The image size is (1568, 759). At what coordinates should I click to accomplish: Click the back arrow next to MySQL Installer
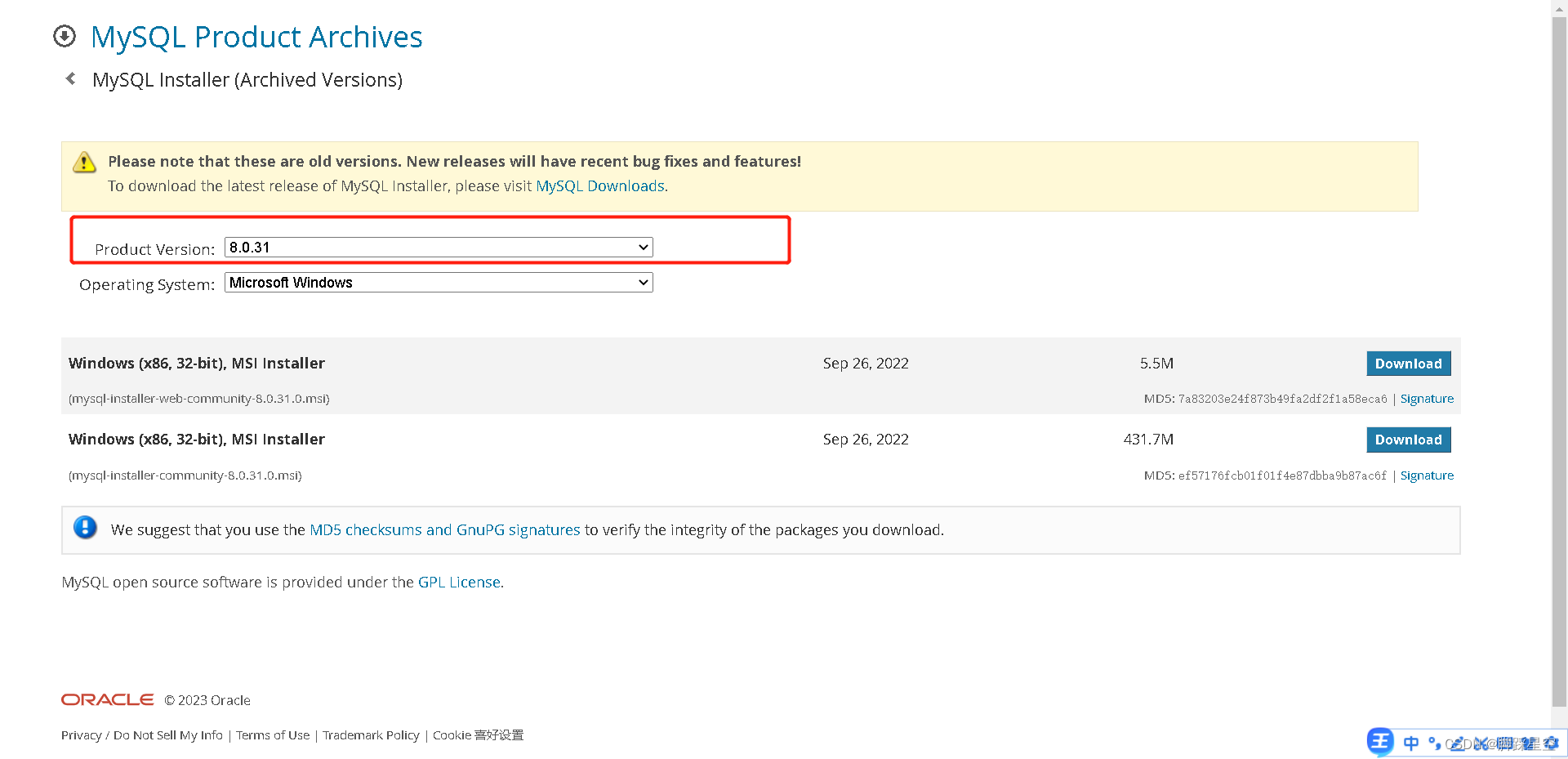click(x=71, y=78)
